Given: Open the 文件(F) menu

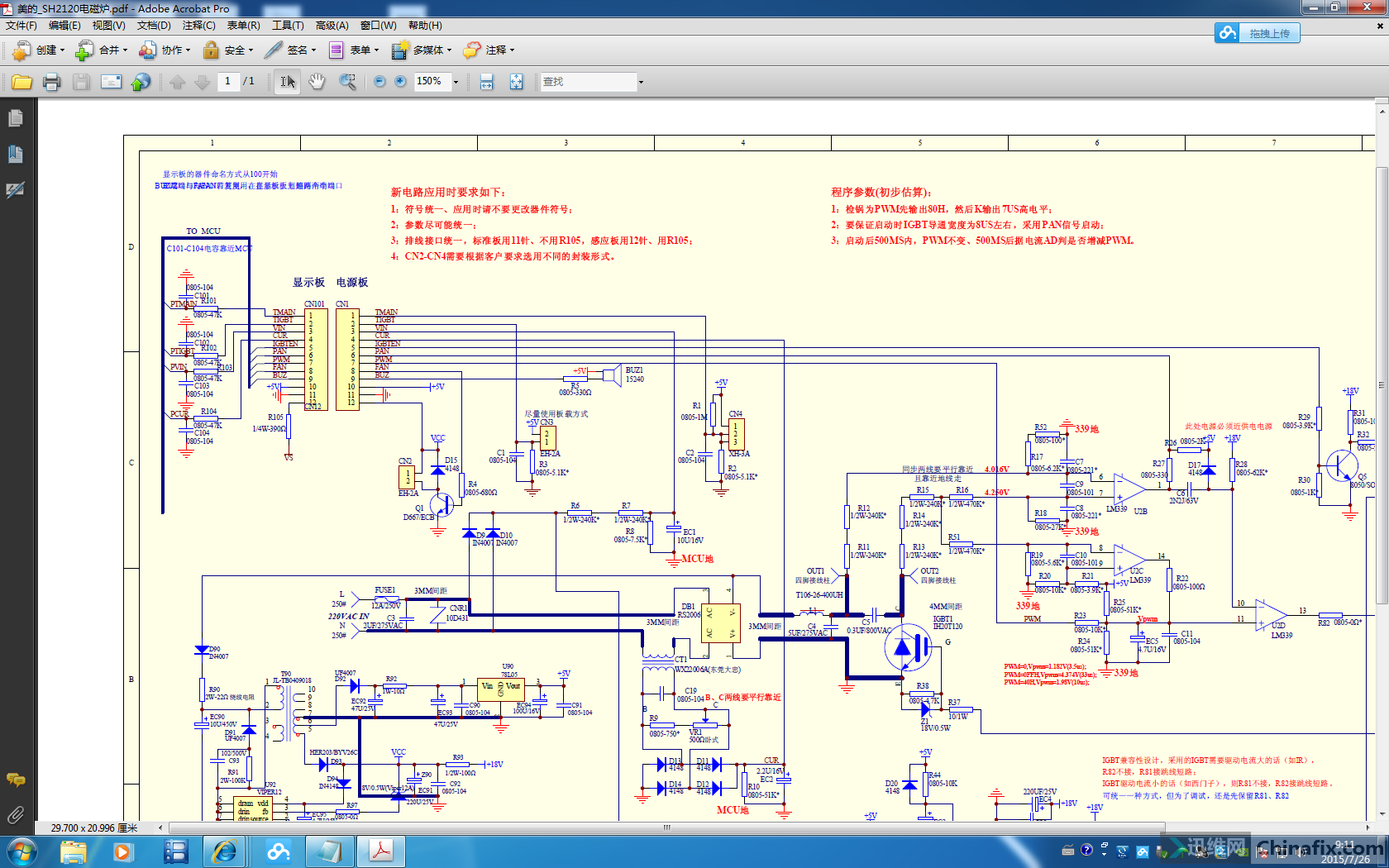Looking at the screenshot, I should point(21,26).
